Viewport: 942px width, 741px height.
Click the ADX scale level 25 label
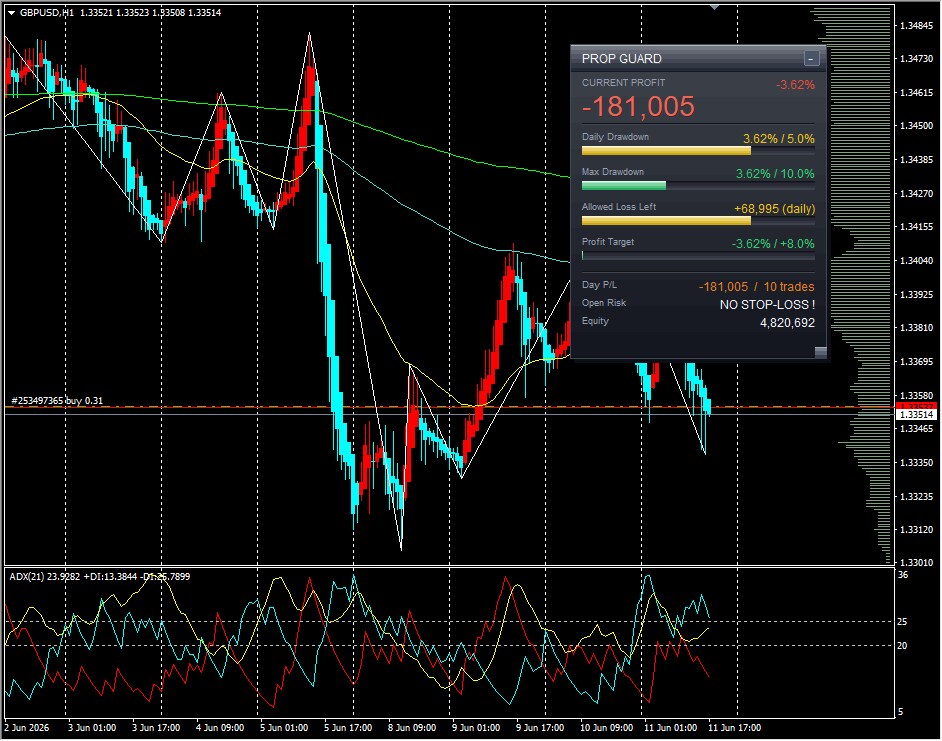pyautogui.click(x=902, y=622)
